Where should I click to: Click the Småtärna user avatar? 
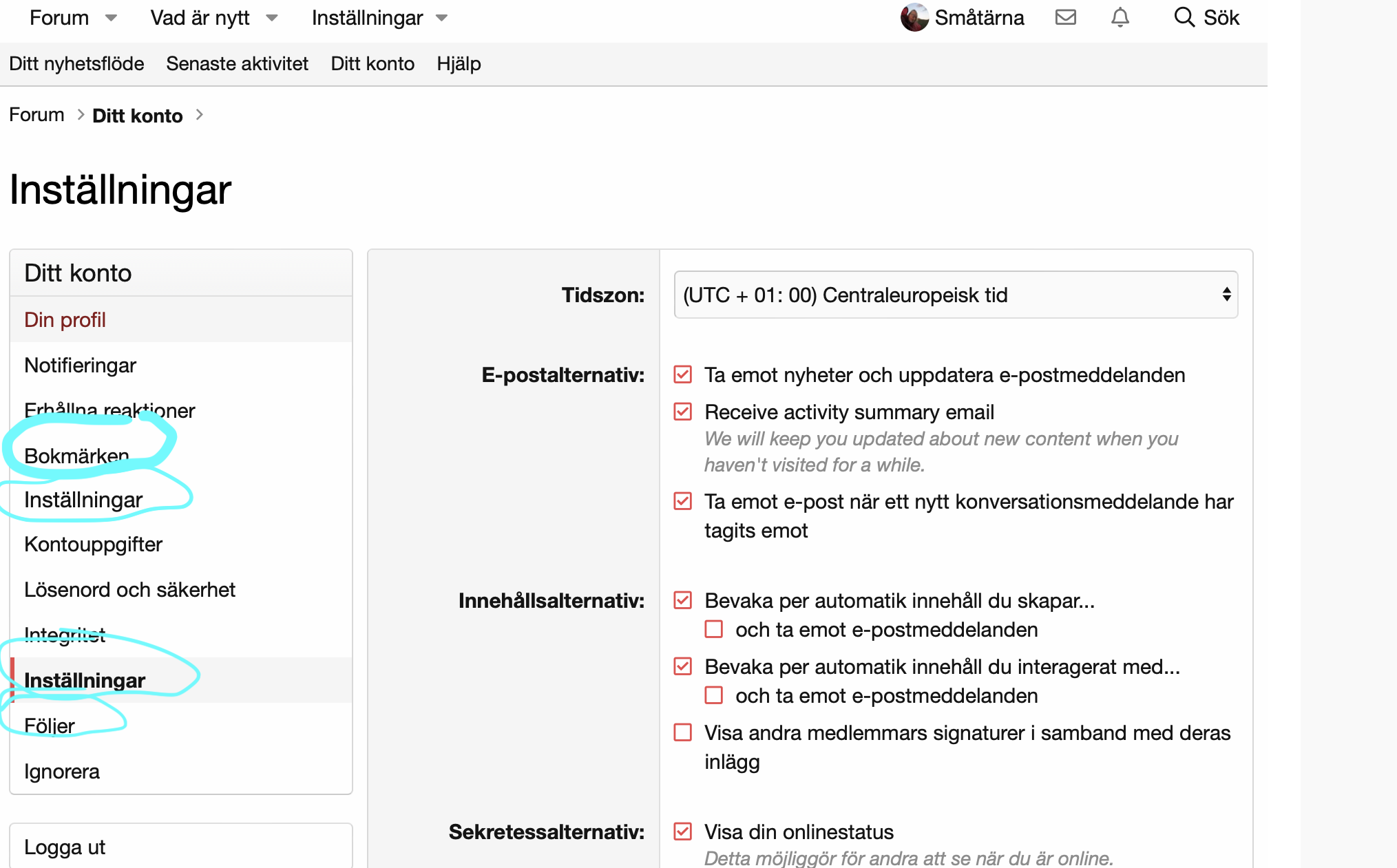914,17
